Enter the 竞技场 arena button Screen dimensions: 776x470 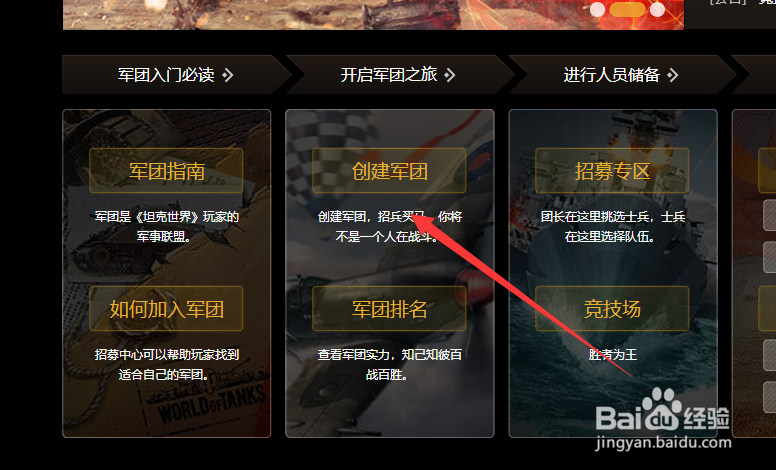(x=612, y=309)
